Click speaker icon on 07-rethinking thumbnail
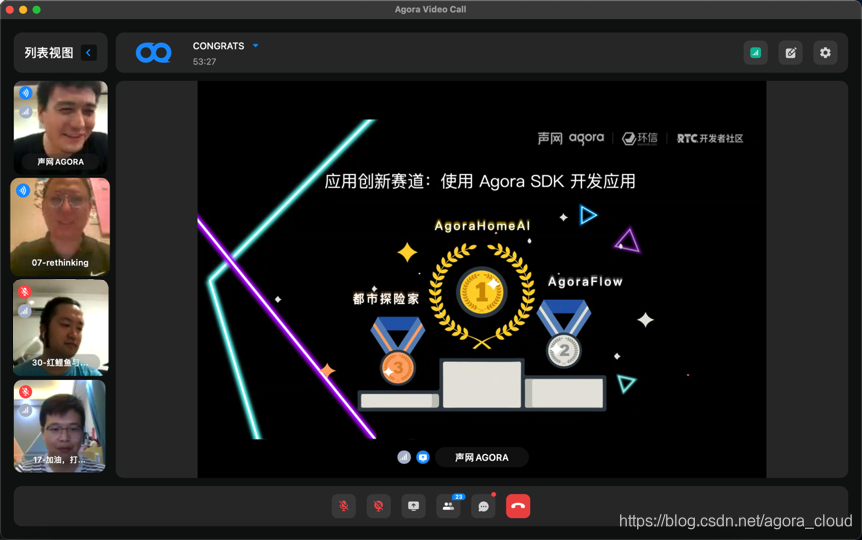 23,191
